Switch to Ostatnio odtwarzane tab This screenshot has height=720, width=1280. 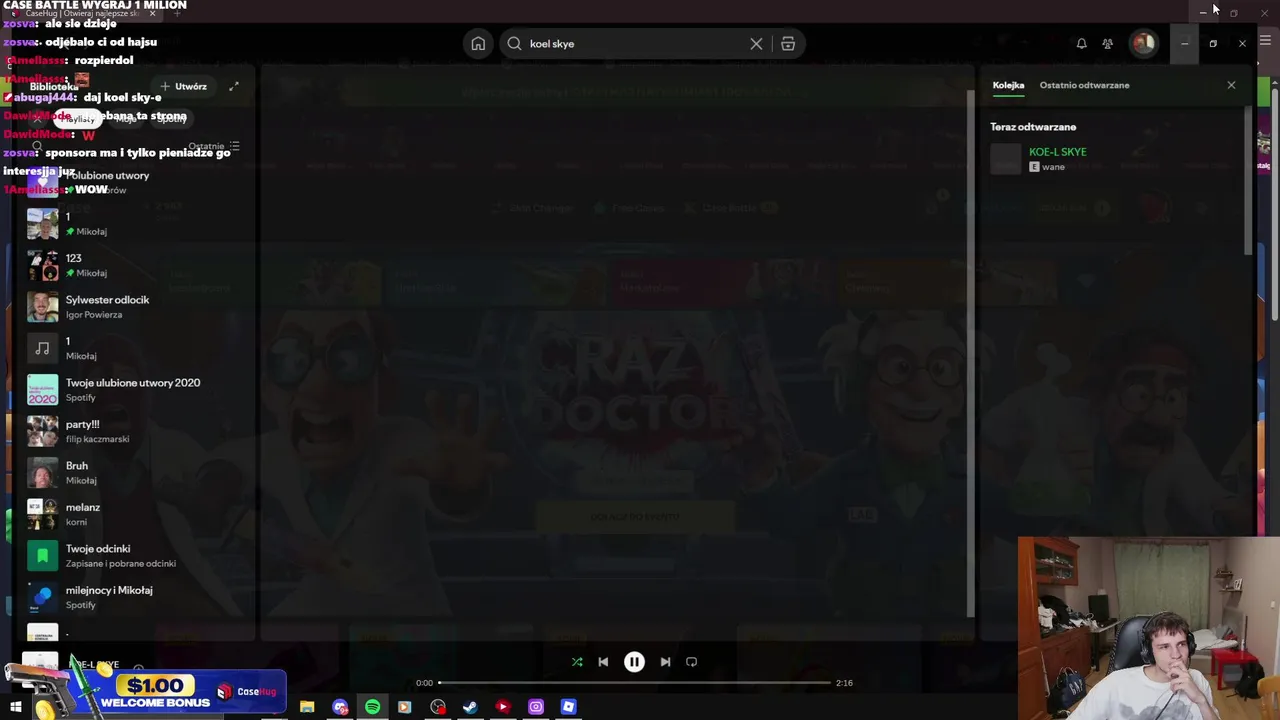tap(1084, 85)
